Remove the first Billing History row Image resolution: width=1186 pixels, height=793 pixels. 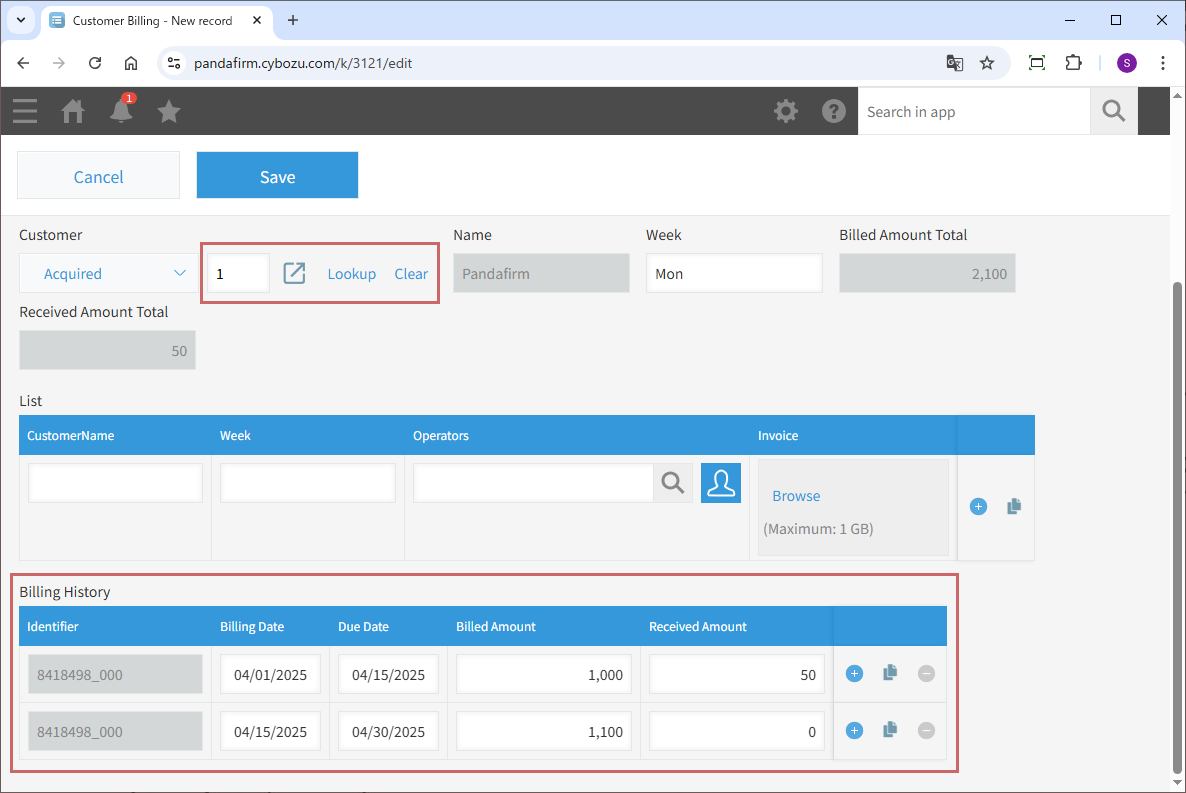pyautogui.click(x=926, y=674)
